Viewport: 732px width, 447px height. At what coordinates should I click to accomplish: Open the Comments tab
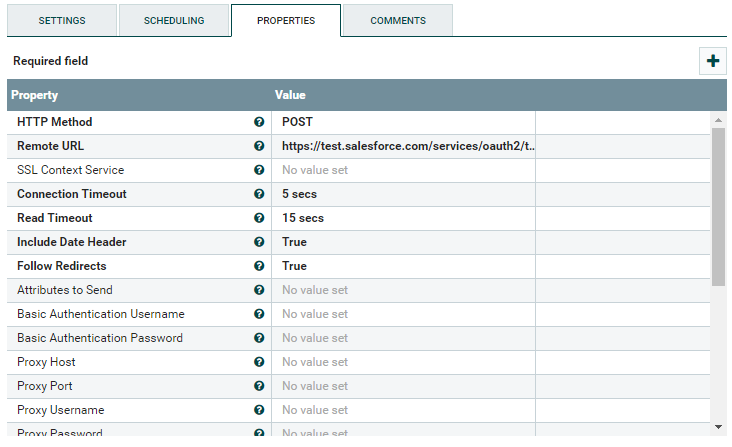click(398, 21)
